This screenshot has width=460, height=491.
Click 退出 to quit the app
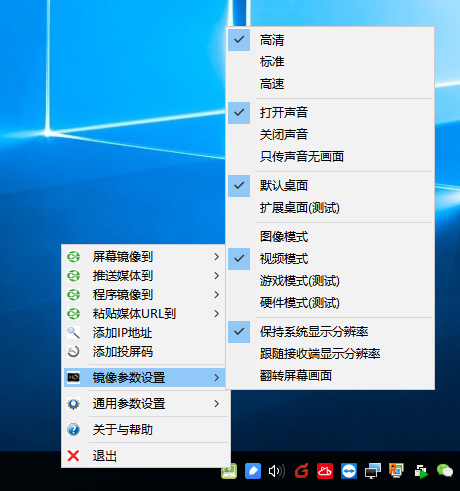coord(146,456)
